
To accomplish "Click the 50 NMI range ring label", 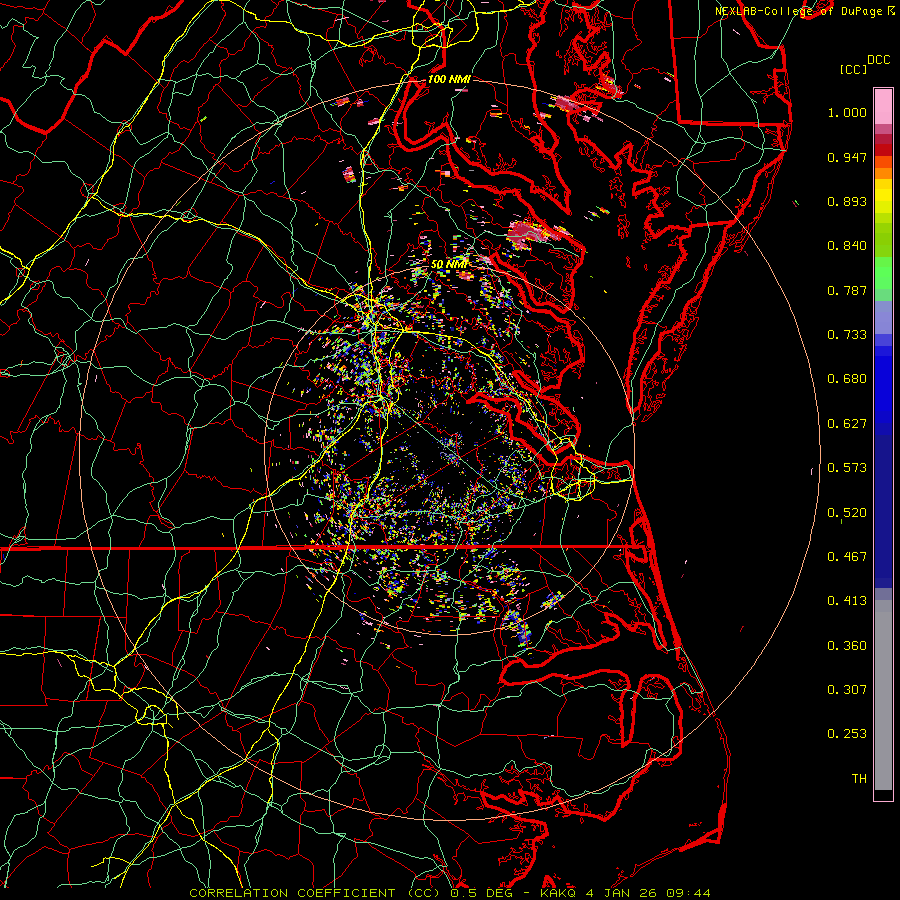I will tap(449, 265).
